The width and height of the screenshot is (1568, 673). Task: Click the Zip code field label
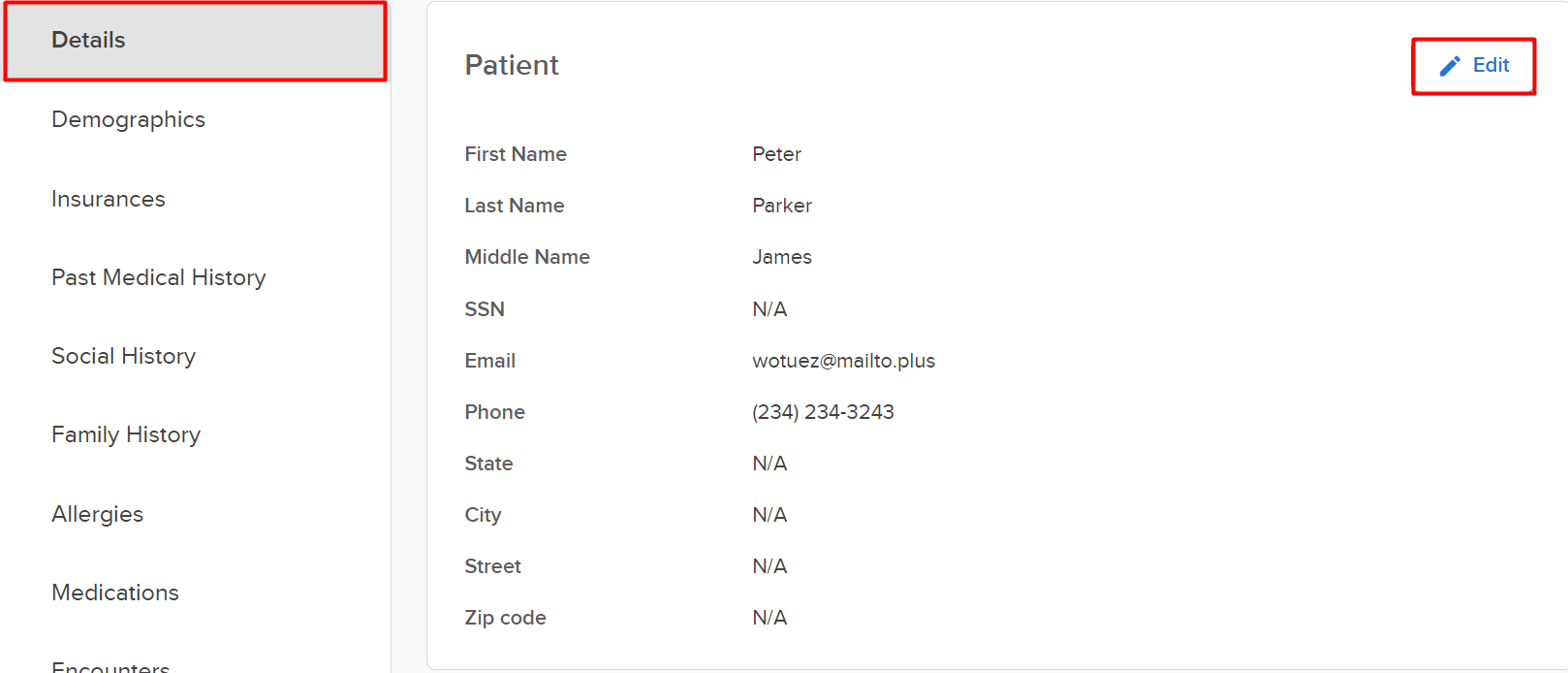(505, 618)
